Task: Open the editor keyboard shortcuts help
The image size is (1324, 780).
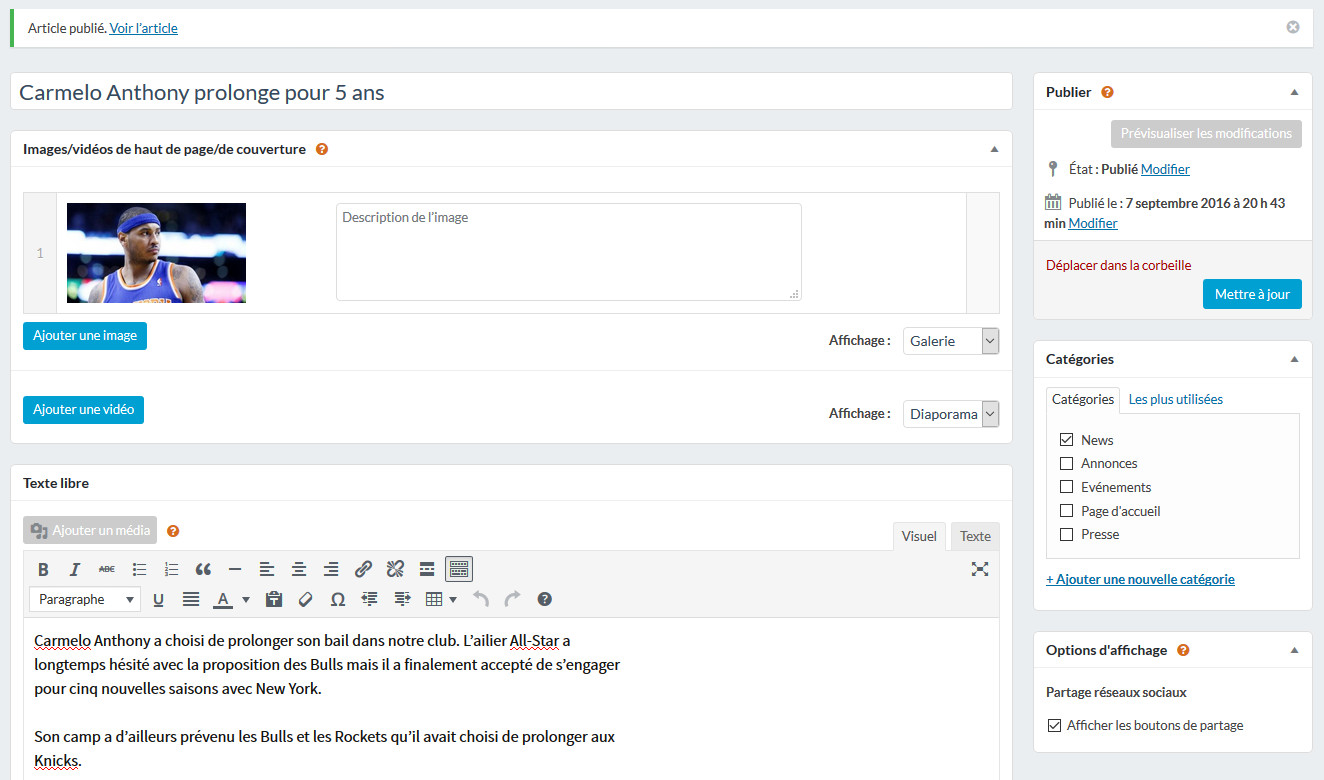Action: pyautogui.click(x=545, y=599)
